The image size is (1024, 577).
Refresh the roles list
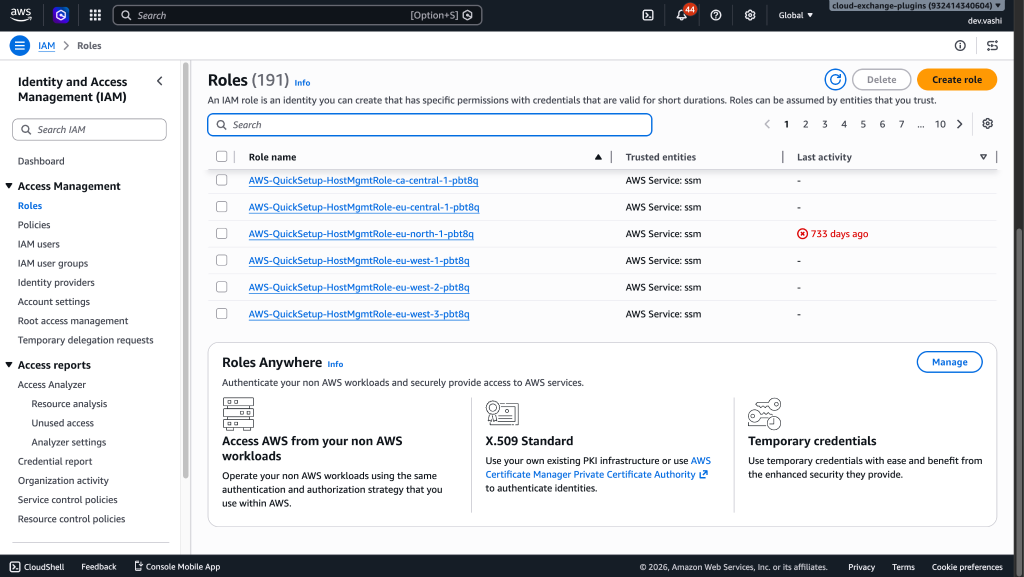[835, 80]
